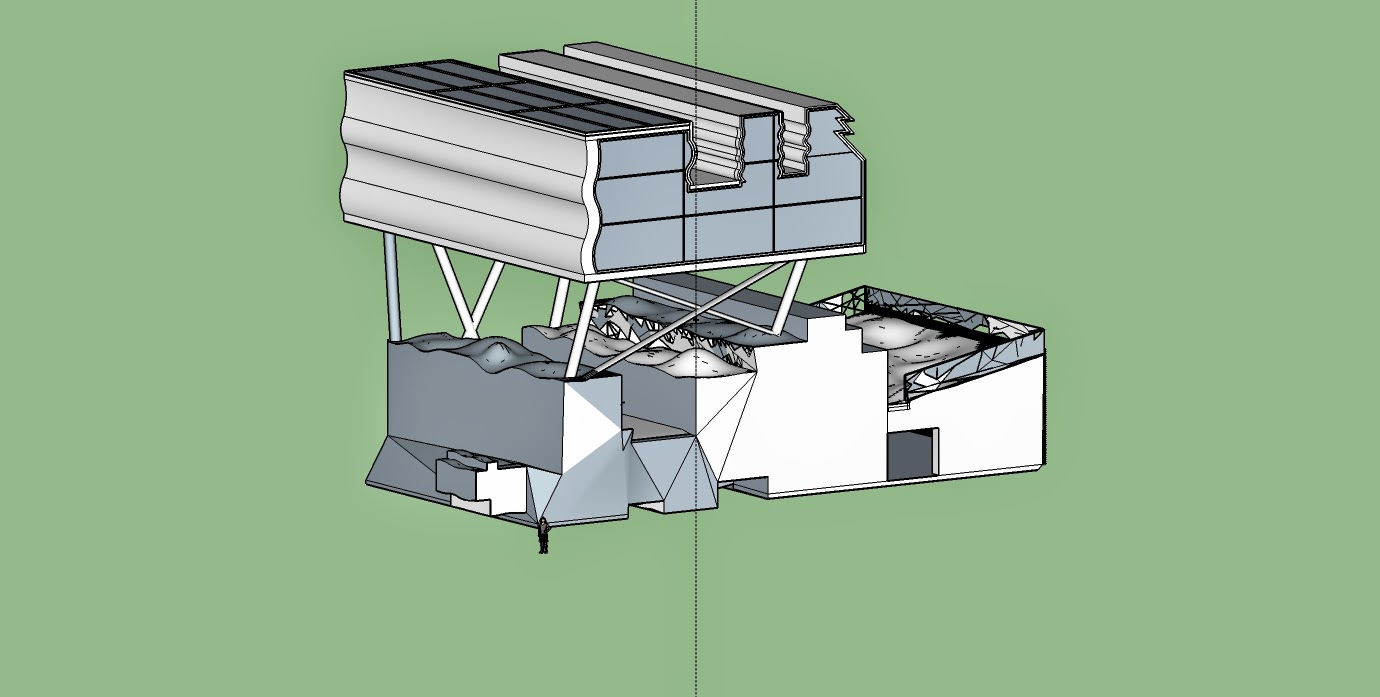This screenshot has width=1380, height=697.
Task: Select the dashed vertical axis line
Action: click(x=696, y=620)
